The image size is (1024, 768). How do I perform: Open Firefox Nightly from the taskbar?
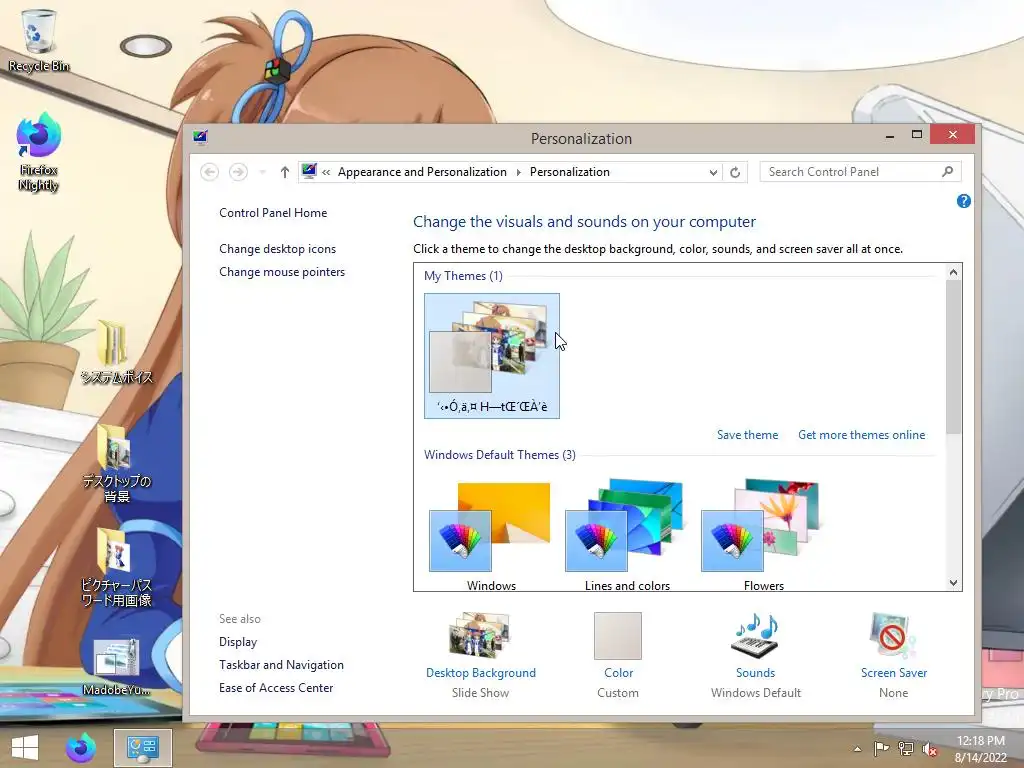[x=81, y=748]
